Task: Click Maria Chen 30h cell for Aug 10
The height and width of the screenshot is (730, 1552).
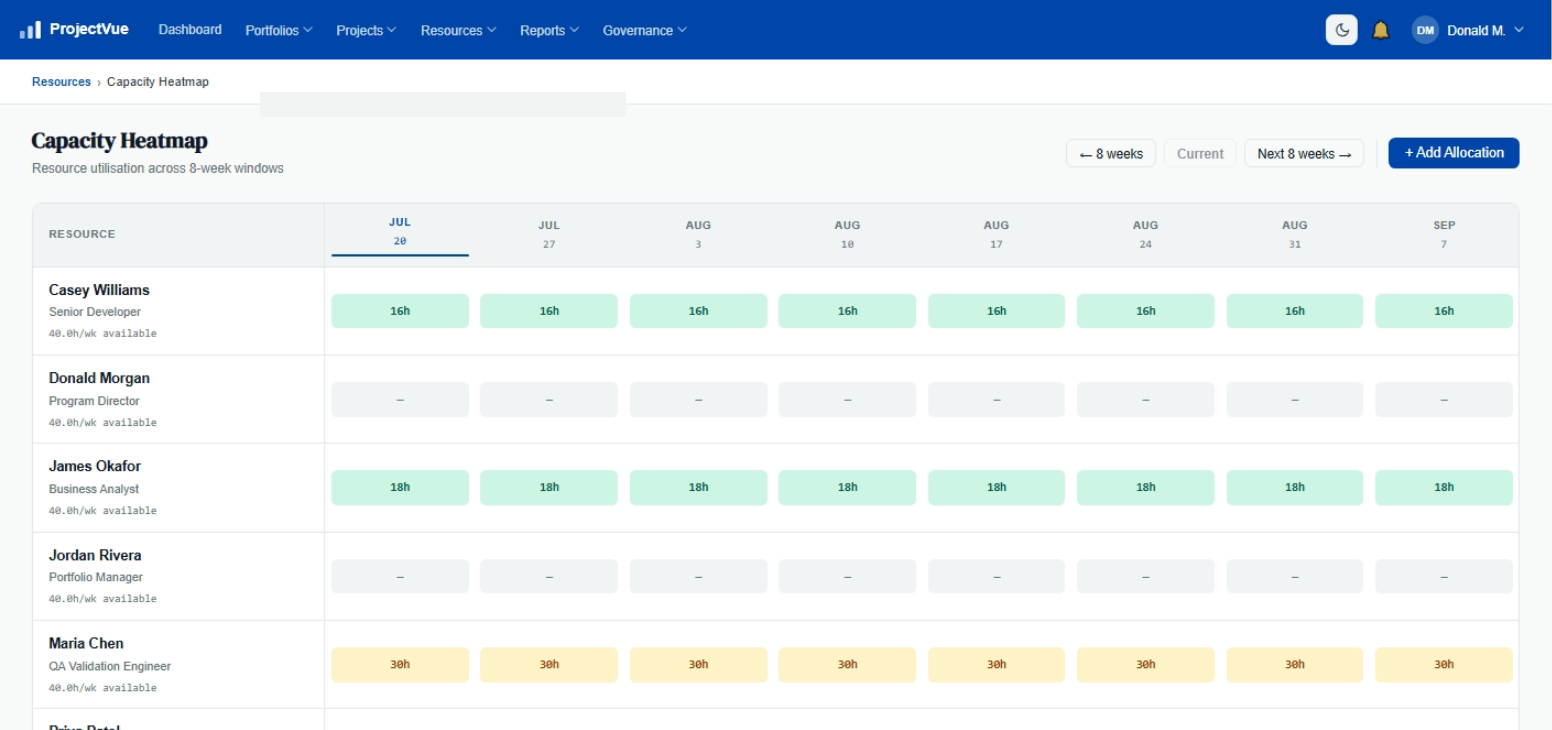Action: coord(847,665)
